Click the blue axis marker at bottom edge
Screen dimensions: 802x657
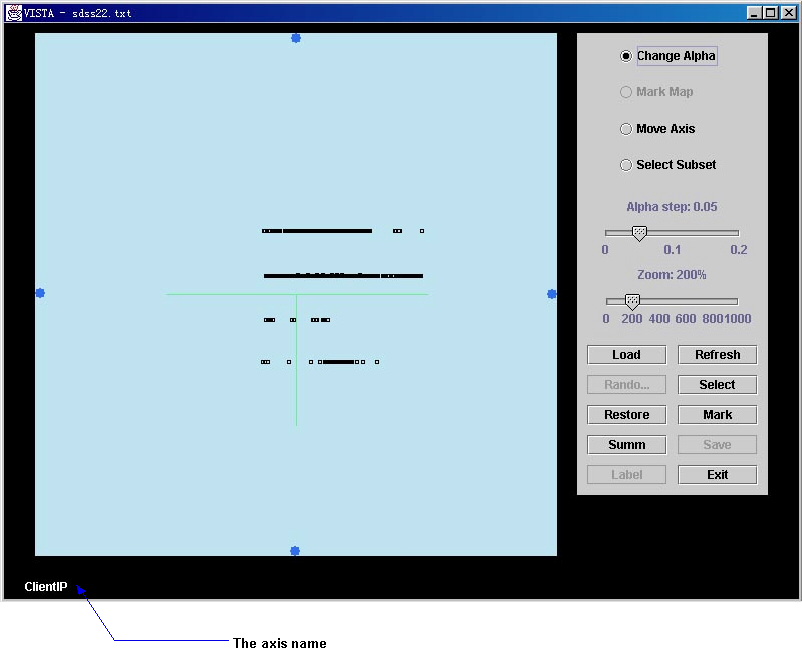coord(295,551)
